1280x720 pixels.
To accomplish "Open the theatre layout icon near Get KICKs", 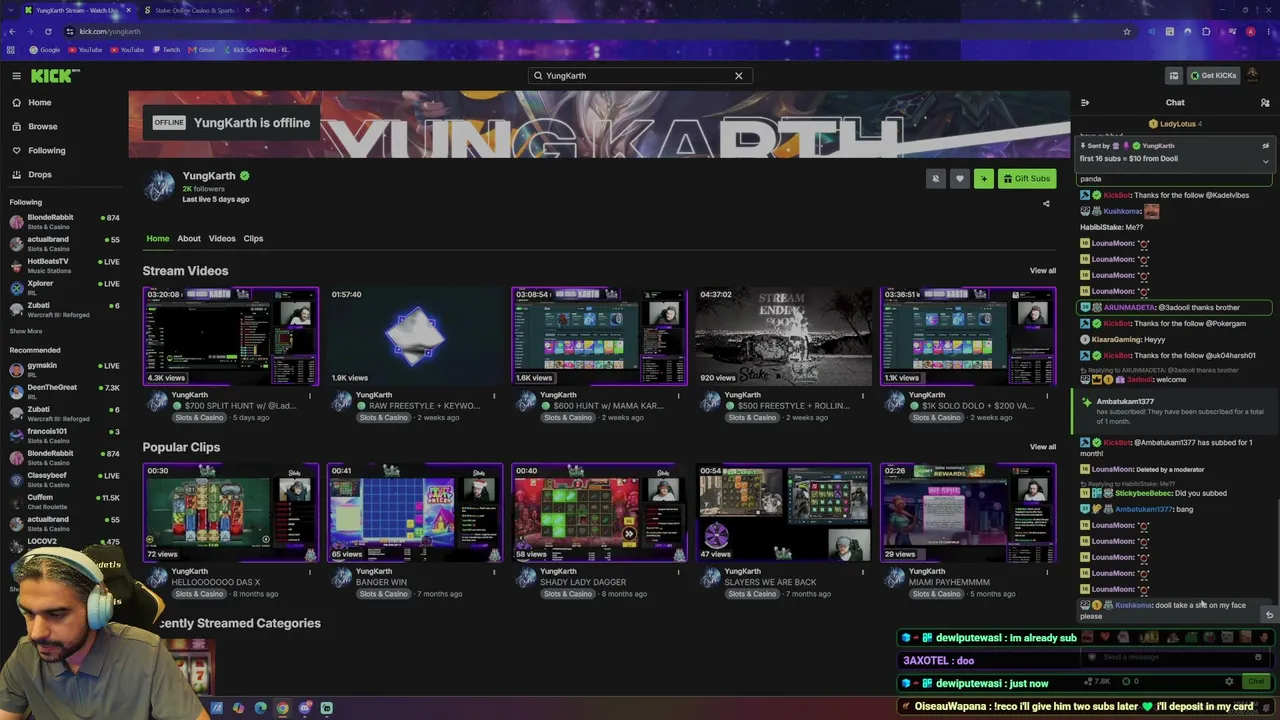I will click(x=1174, y=76).
